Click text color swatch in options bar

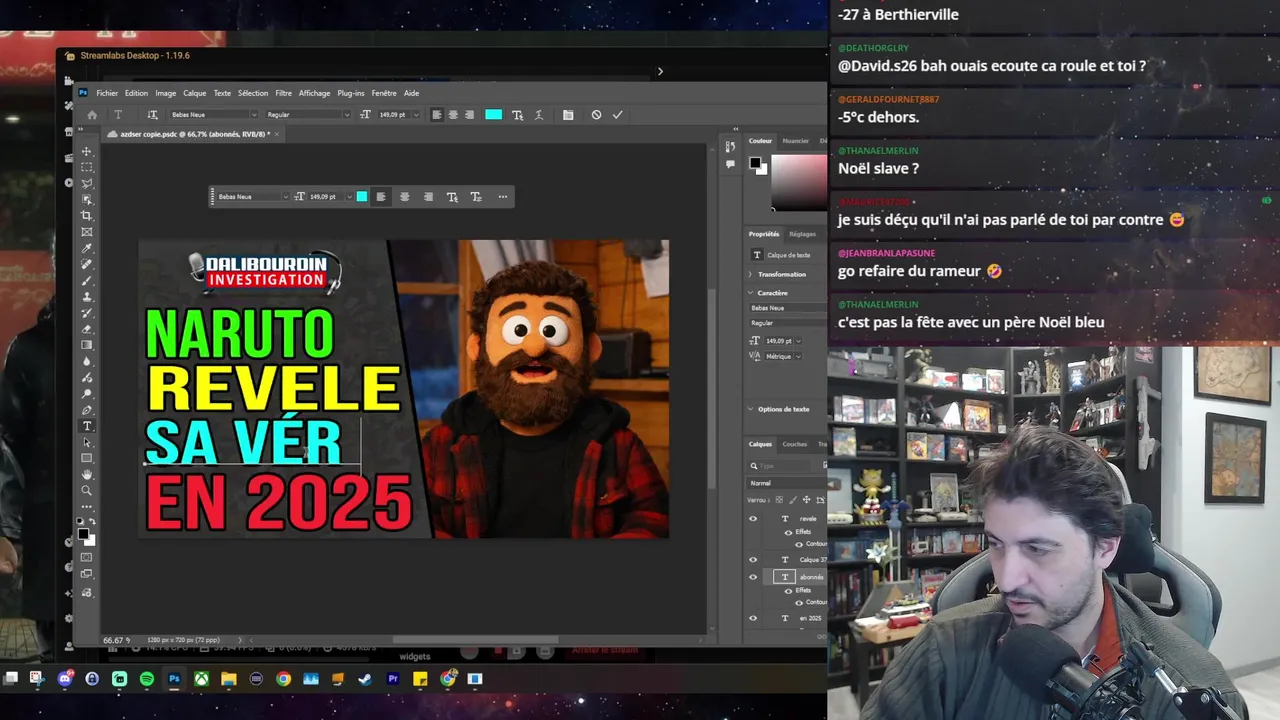pos(493,115)
